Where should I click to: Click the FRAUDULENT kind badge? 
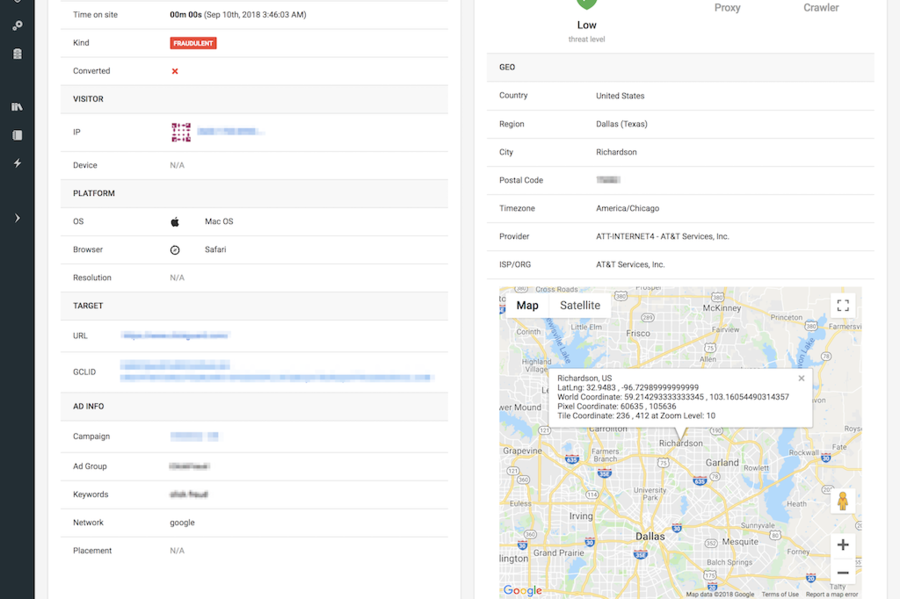(x=193, y=43)
